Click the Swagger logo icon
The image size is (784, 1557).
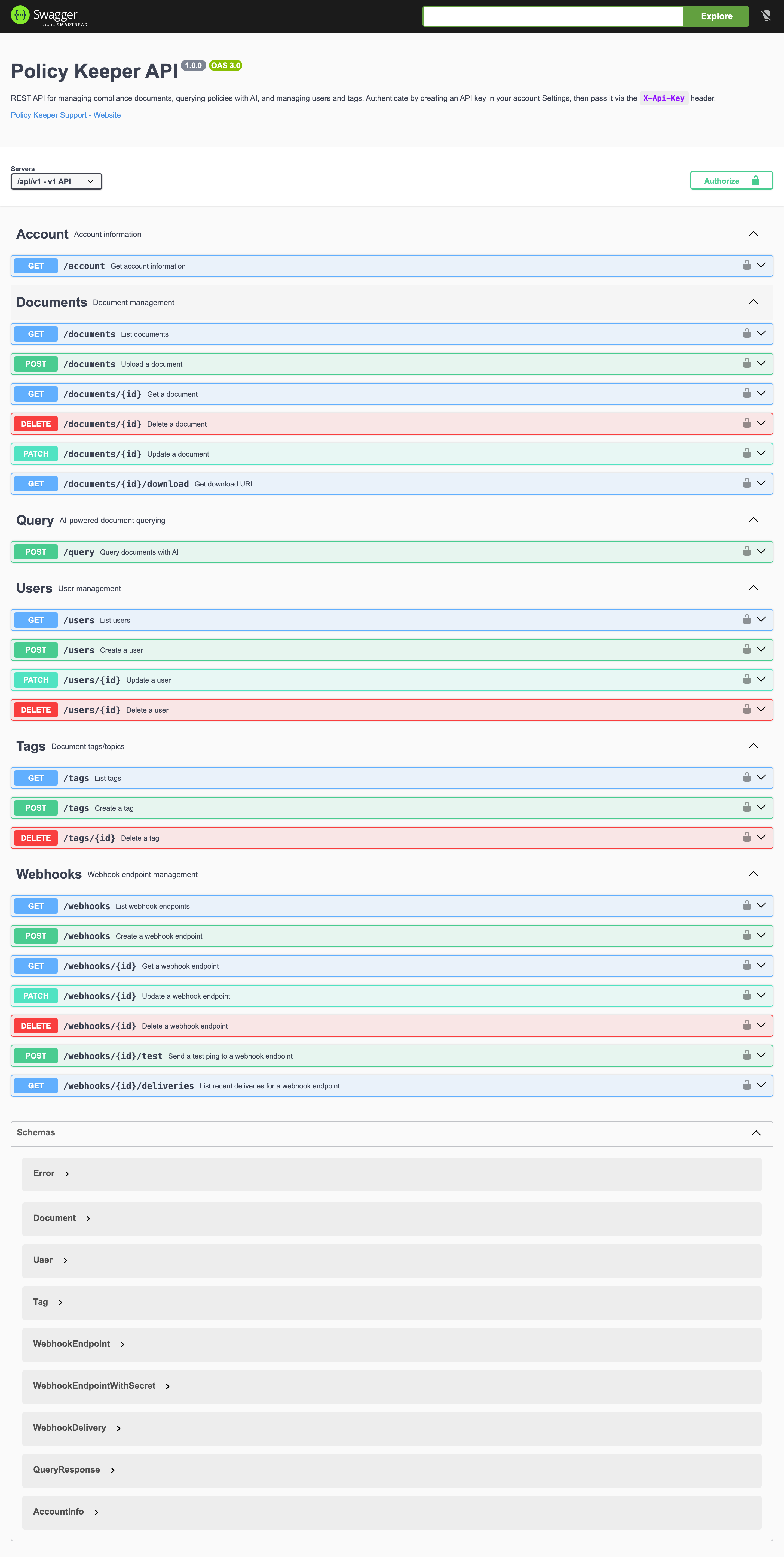point(20,15)
